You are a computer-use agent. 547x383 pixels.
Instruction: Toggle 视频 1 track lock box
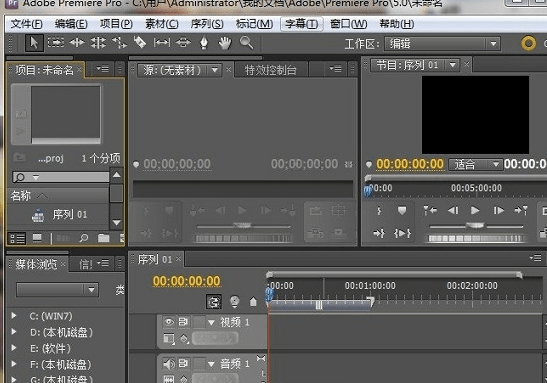(x=199, y=322)
